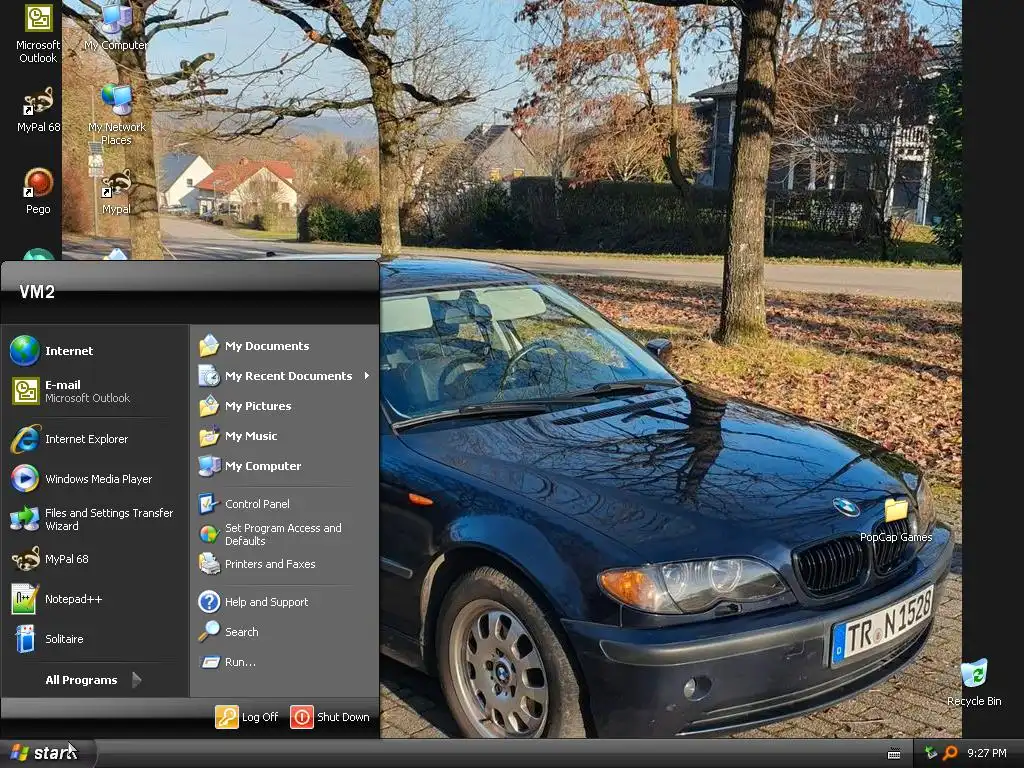This screenshot has height=768, width=1024.
Task: Open PopCap Games folder on desktop
Action: pos(895,520)
